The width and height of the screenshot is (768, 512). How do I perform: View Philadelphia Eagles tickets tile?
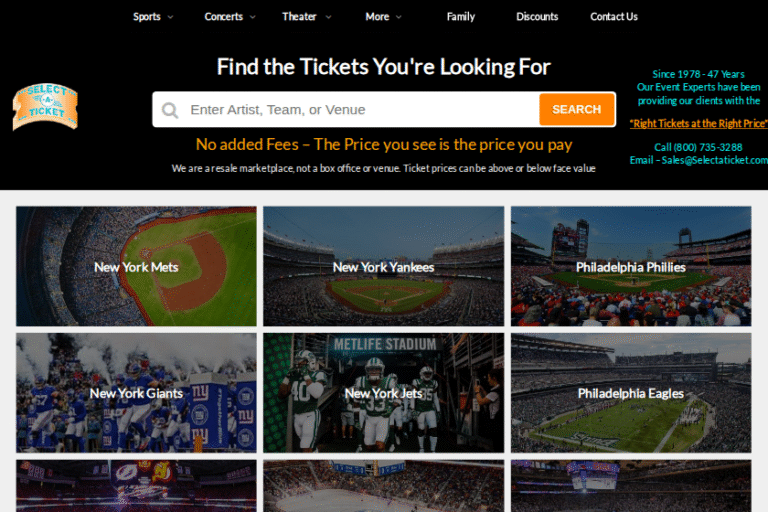click(631, 393)
